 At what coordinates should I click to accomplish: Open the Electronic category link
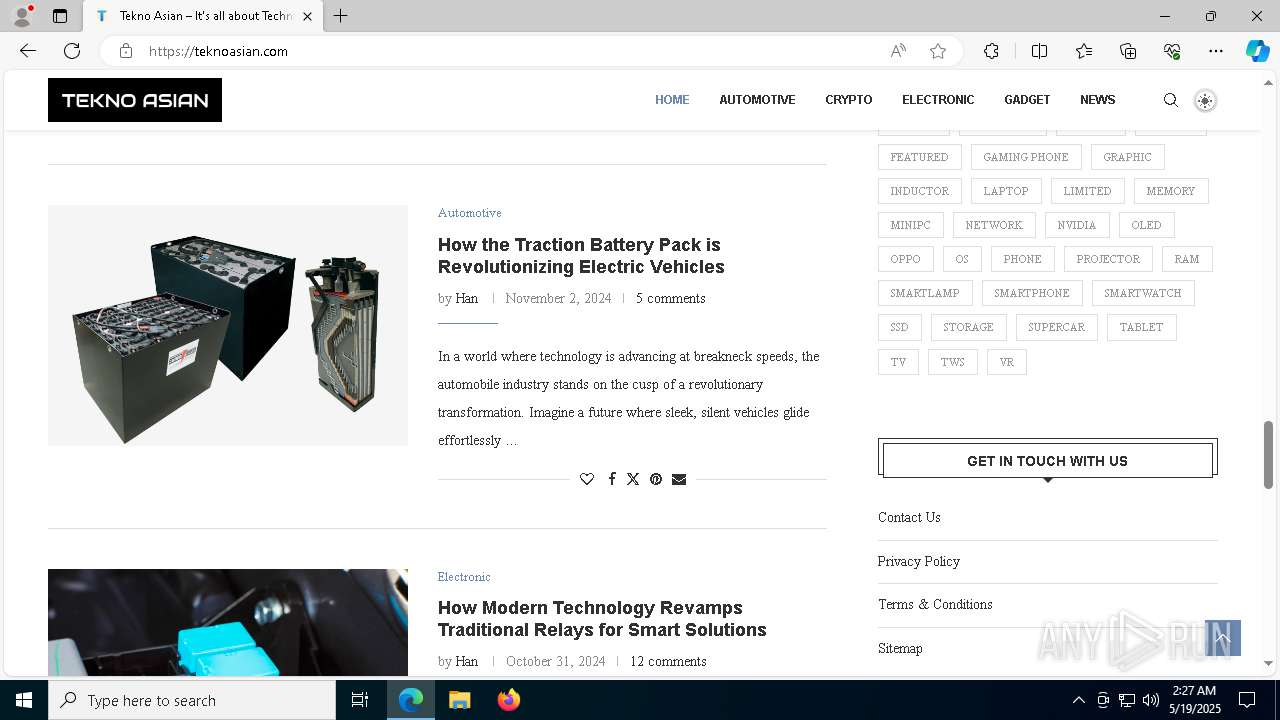pos(464,577)
